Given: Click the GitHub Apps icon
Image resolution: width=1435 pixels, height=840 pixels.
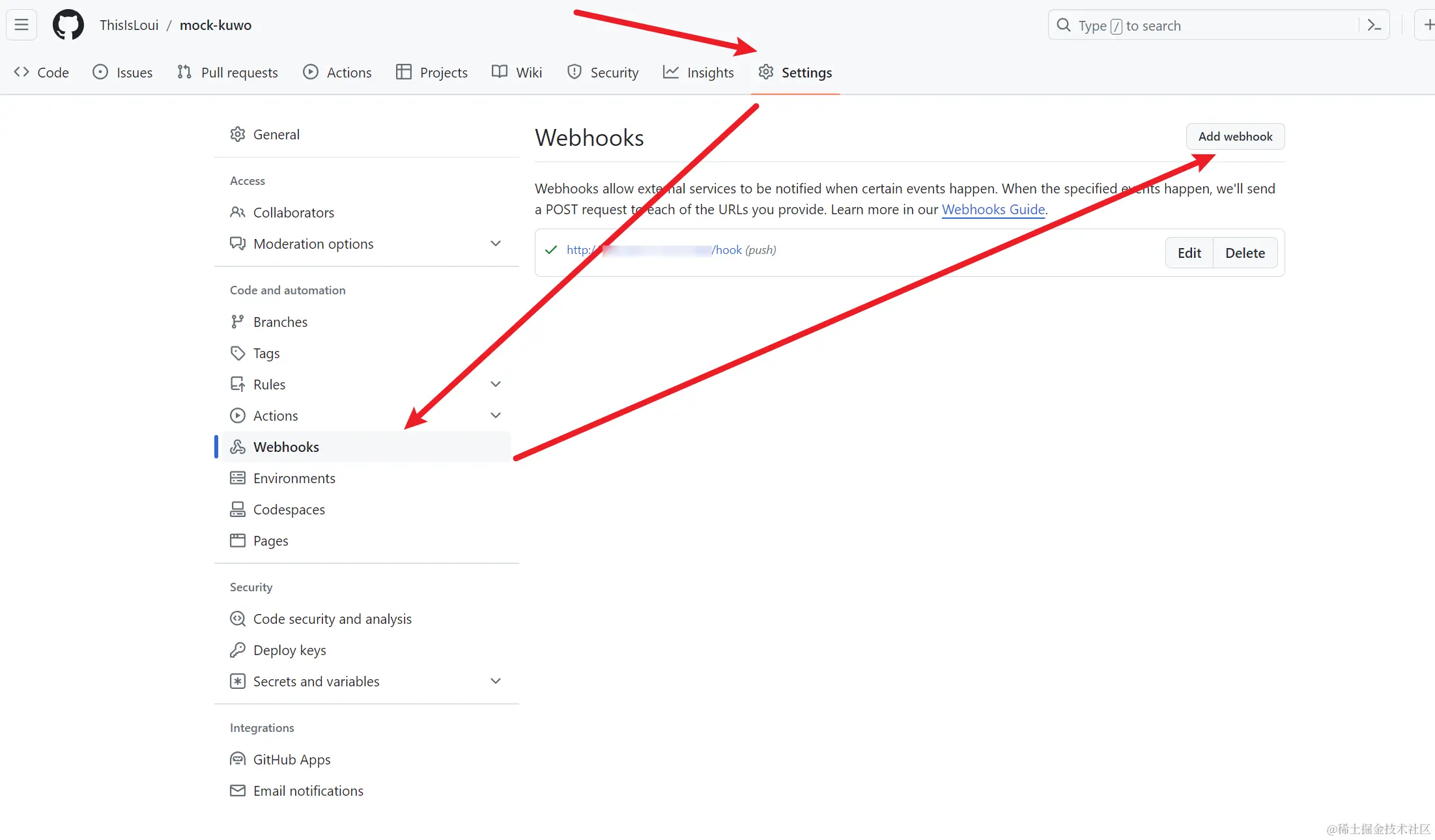Looking at the screenshot, I should click(238, 759).
